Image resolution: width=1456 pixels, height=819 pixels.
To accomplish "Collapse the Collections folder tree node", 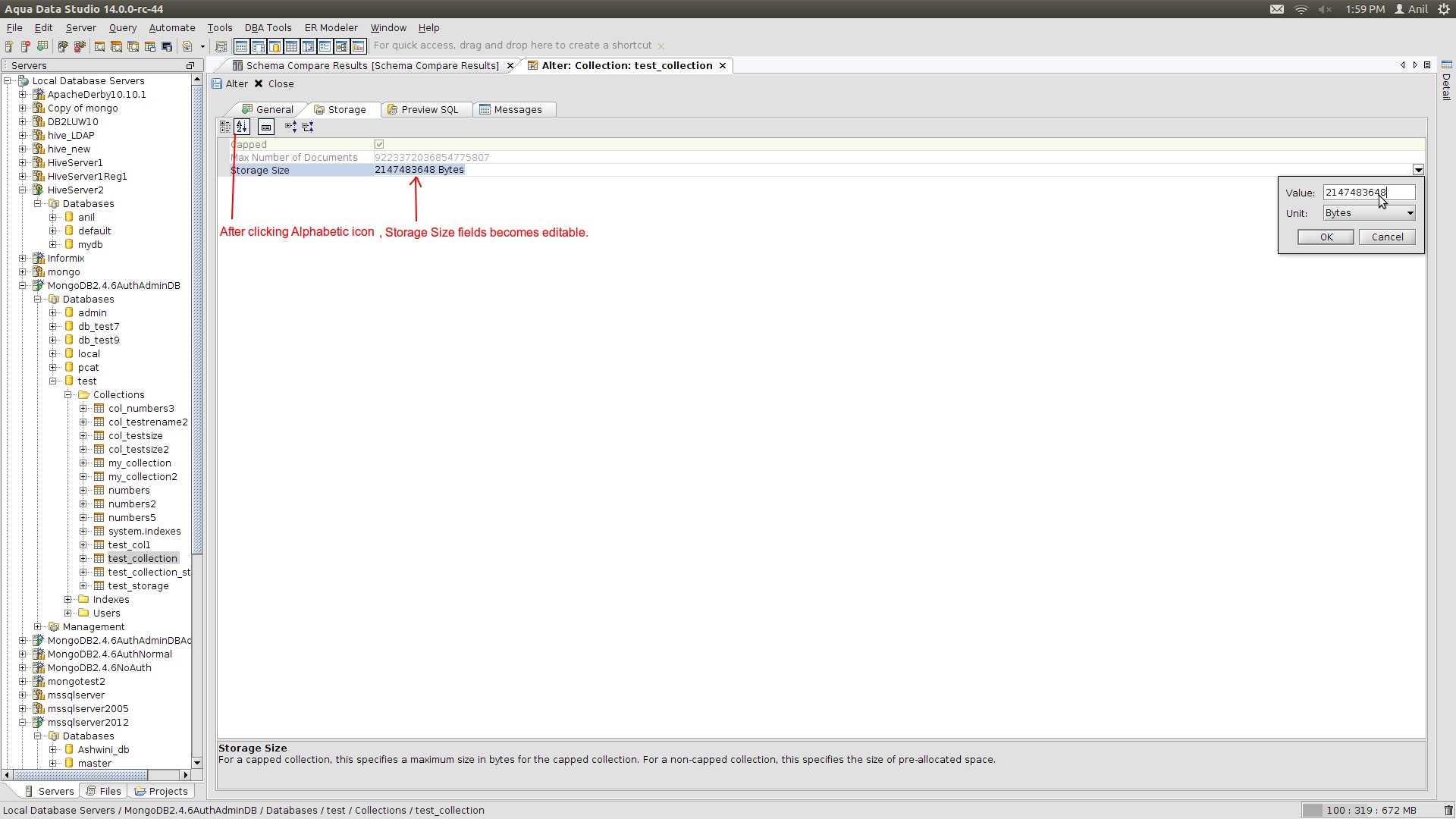I will tap(68, 395).
